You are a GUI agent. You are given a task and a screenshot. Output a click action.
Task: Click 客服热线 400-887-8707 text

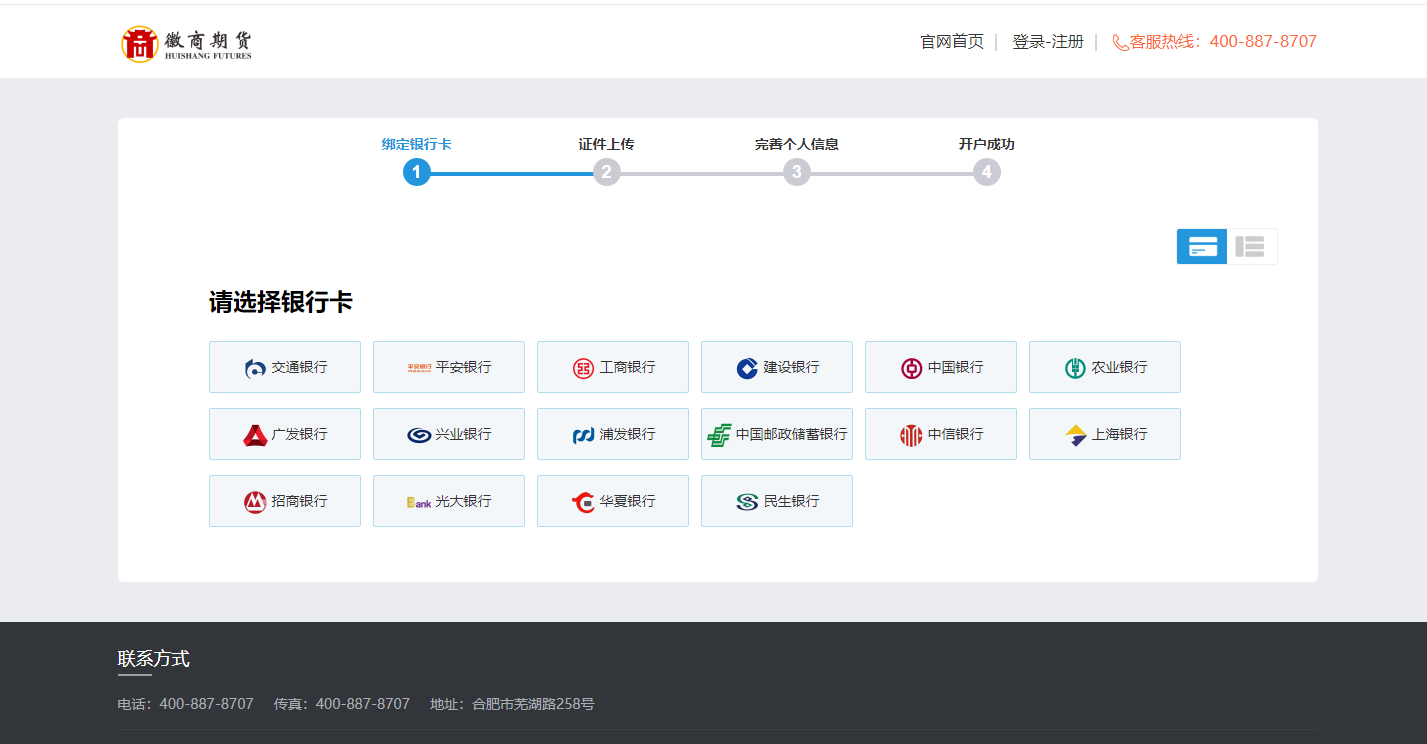1223,42
